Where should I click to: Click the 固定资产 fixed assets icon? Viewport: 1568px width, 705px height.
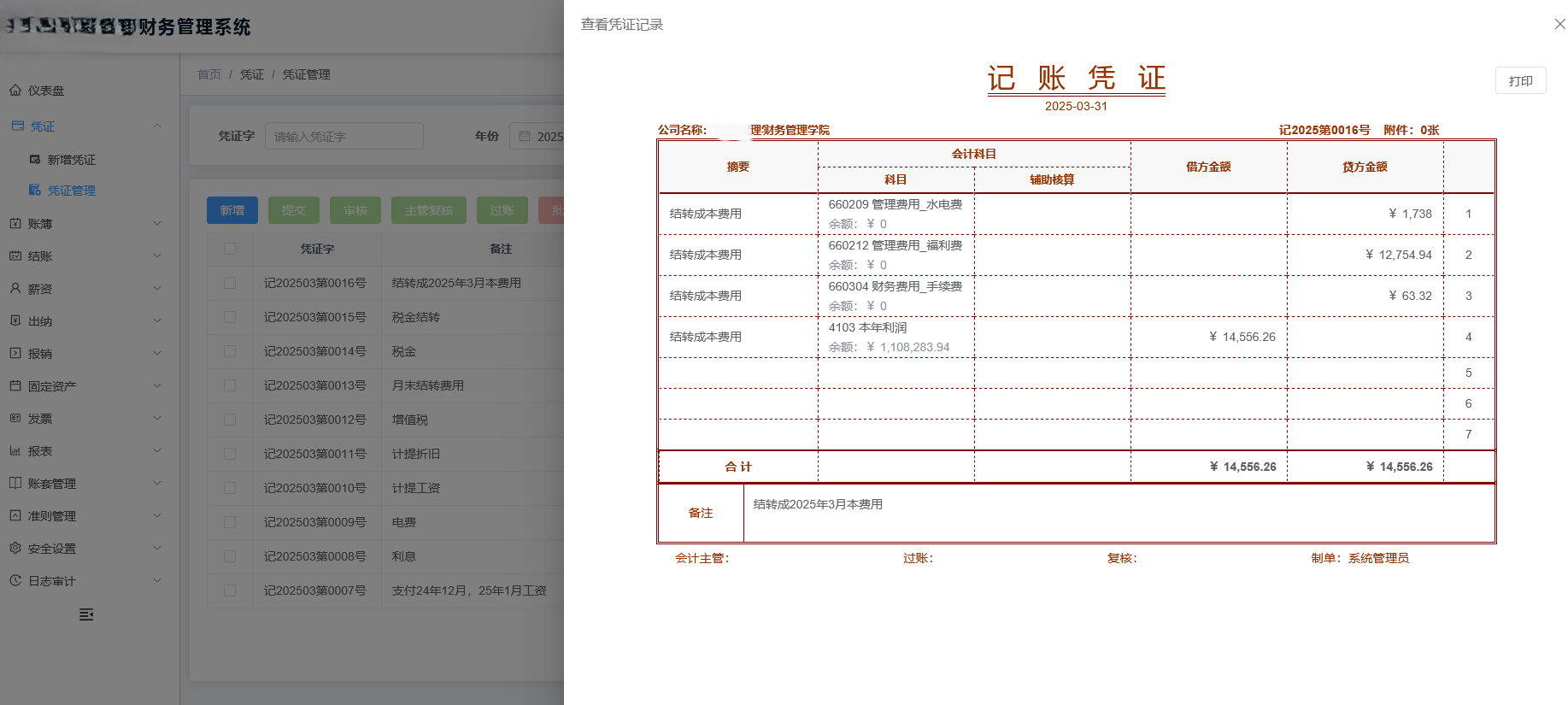(x=15, y=385)
